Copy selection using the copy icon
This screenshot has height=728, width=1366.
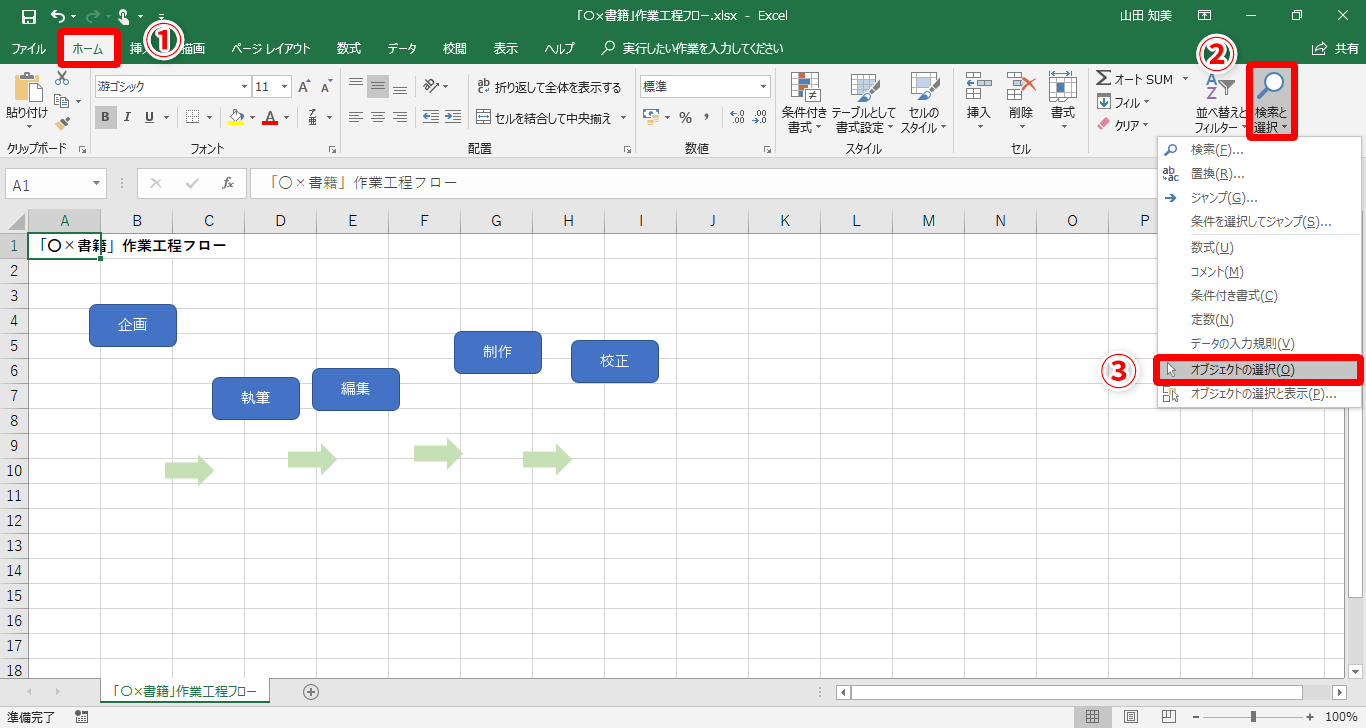click(x=62, y=101)
